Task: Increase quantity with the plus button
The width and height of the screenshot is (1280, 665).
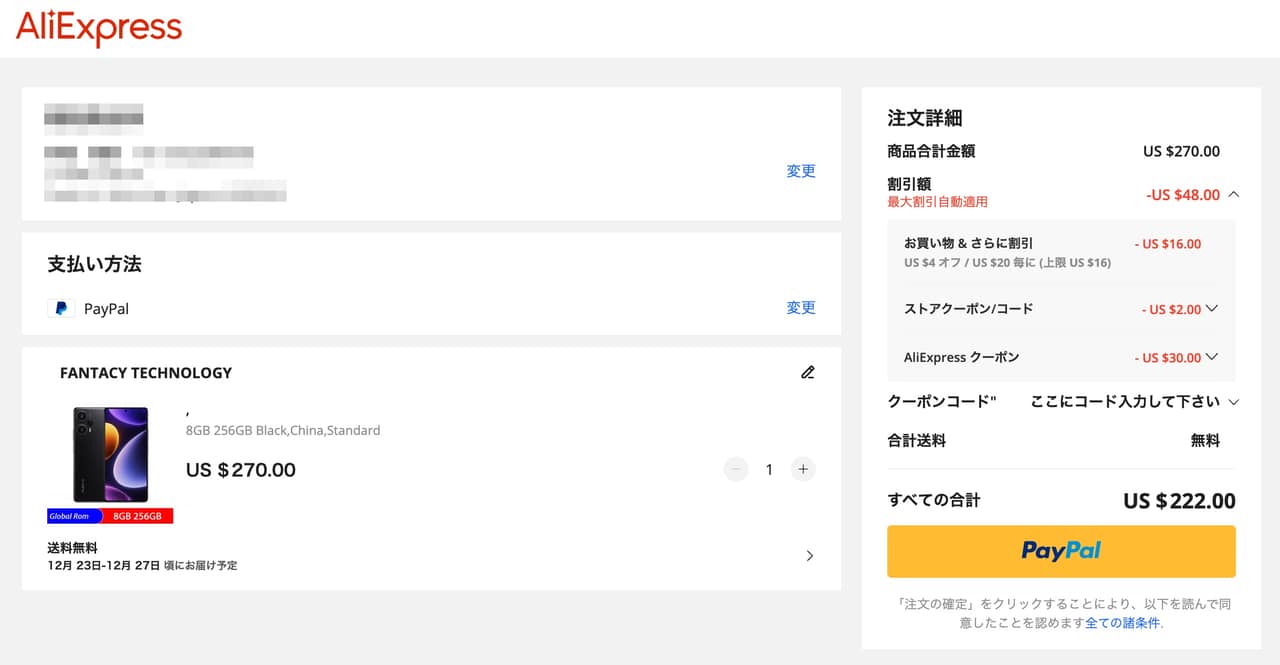Action: [803, 469]
